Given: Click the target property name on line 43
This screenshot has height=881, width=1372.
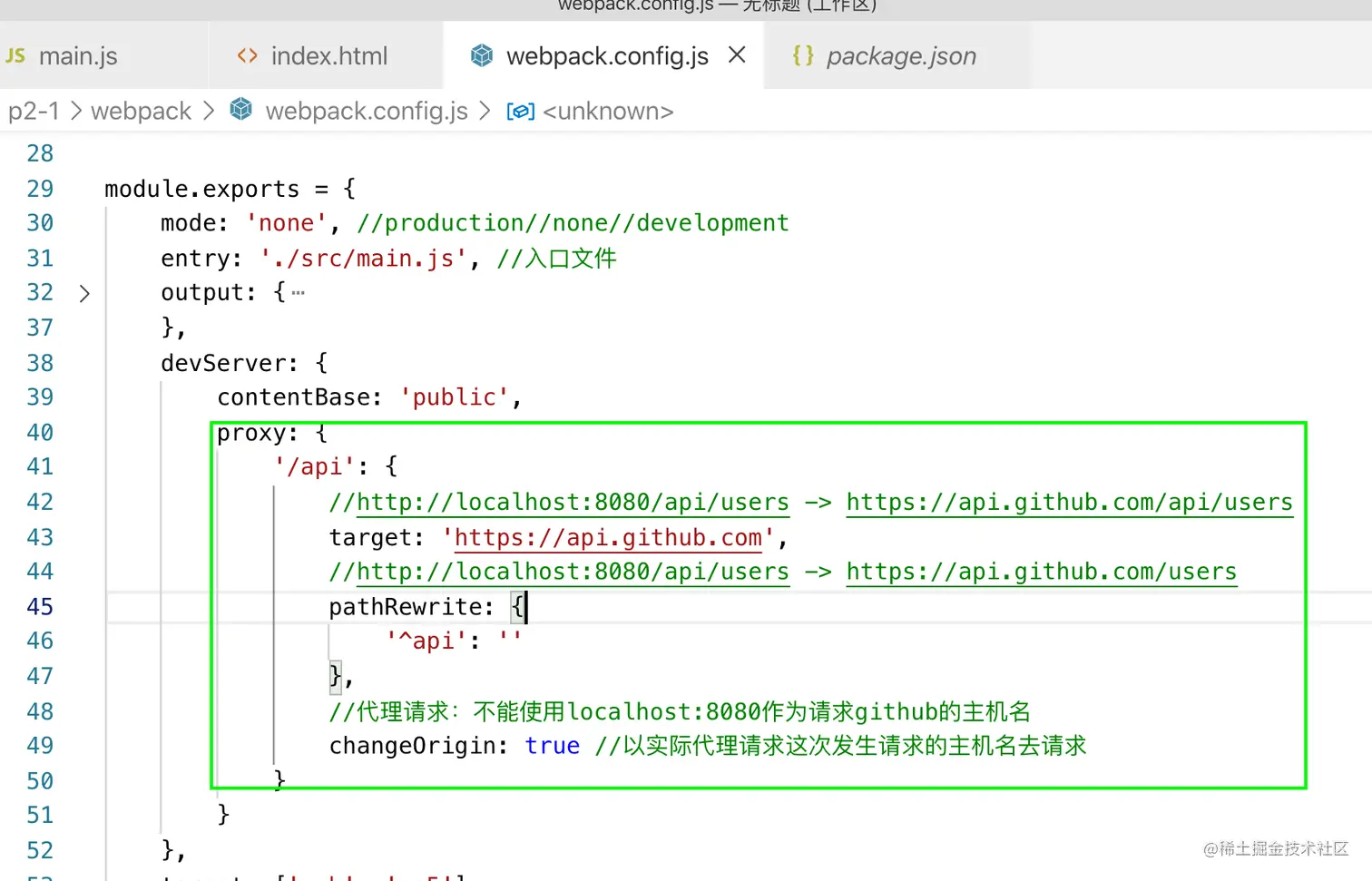Looking at the screenshot, I should 370,538.
